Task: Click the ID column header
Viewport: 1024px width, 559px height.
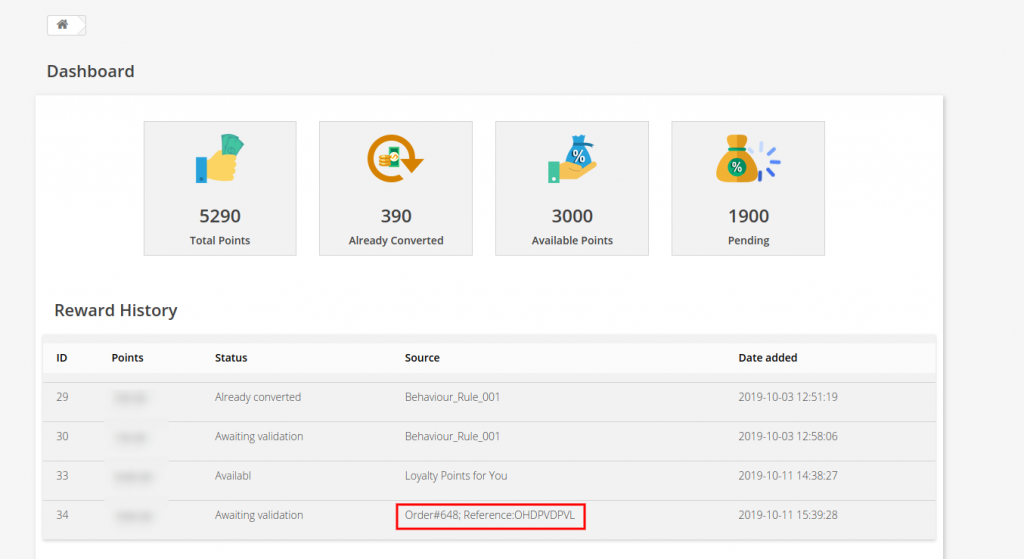Action: 61,358
